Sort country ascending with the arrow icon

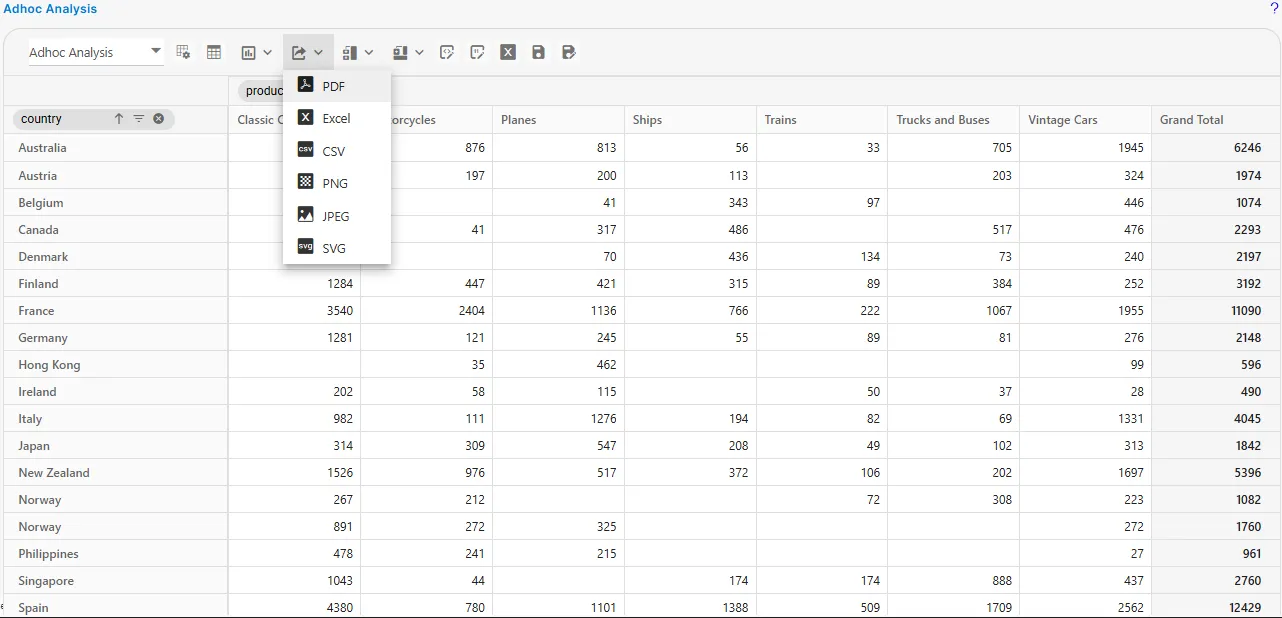119,119
